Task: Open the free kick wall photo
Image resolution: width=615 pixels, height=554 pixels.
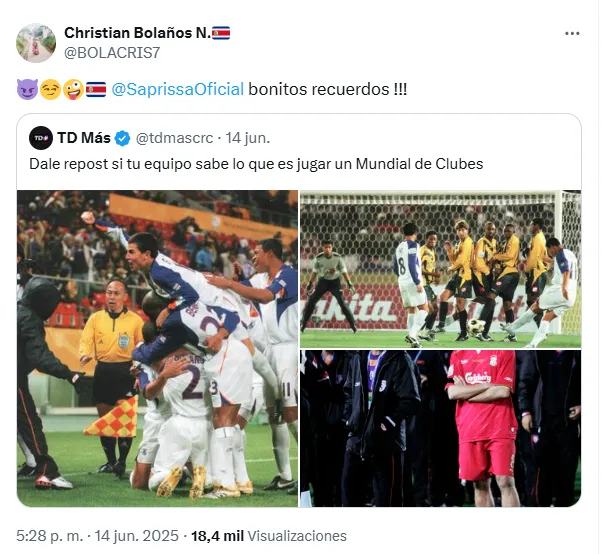Action: [440, 268]
